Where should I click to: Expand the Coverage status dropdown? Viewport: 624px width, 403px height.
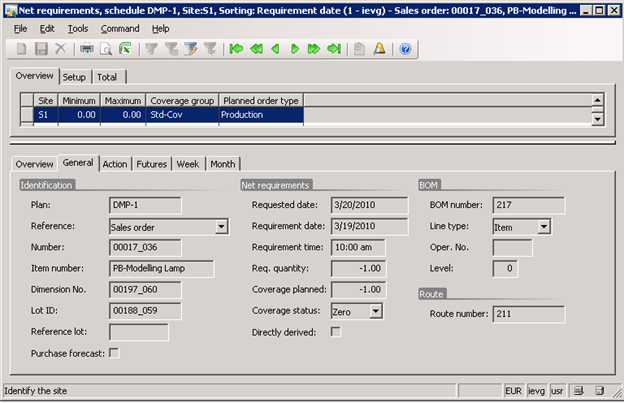(x=375, y=312)
